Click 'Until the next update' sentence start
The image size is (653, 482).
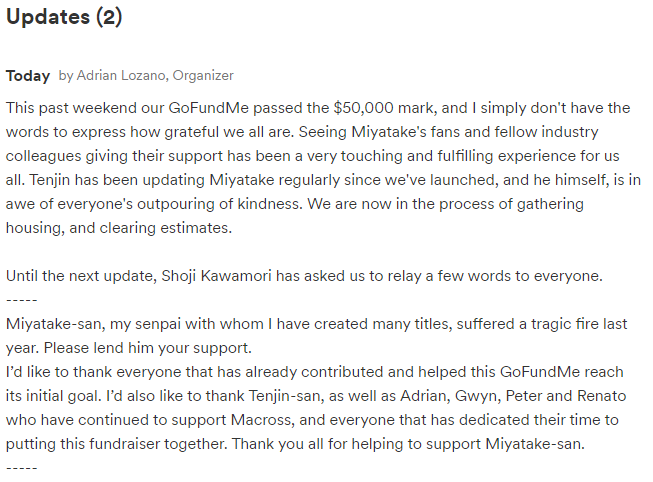pos(81,276)
